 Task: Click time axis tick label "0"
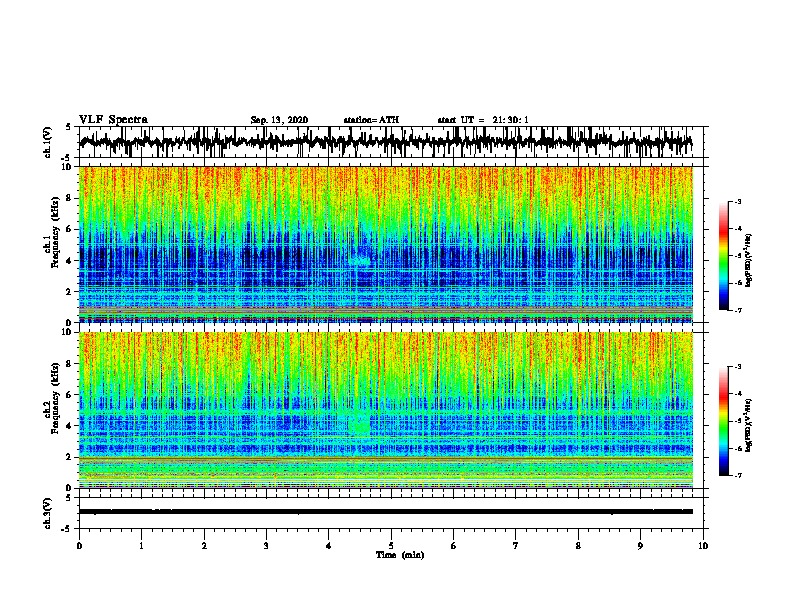pos(79,546)
